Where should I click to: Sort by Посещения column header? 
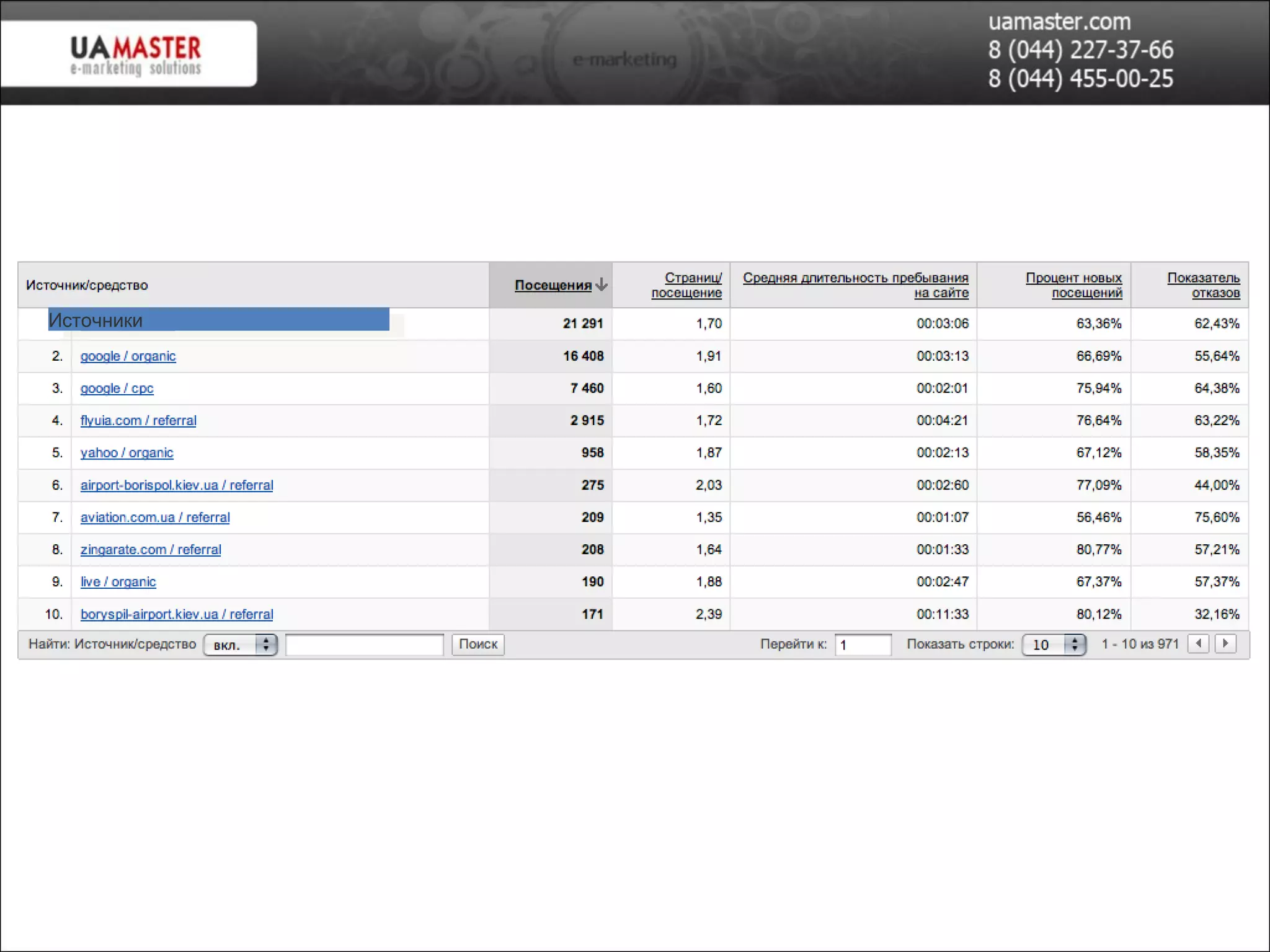tap(553, 285)
